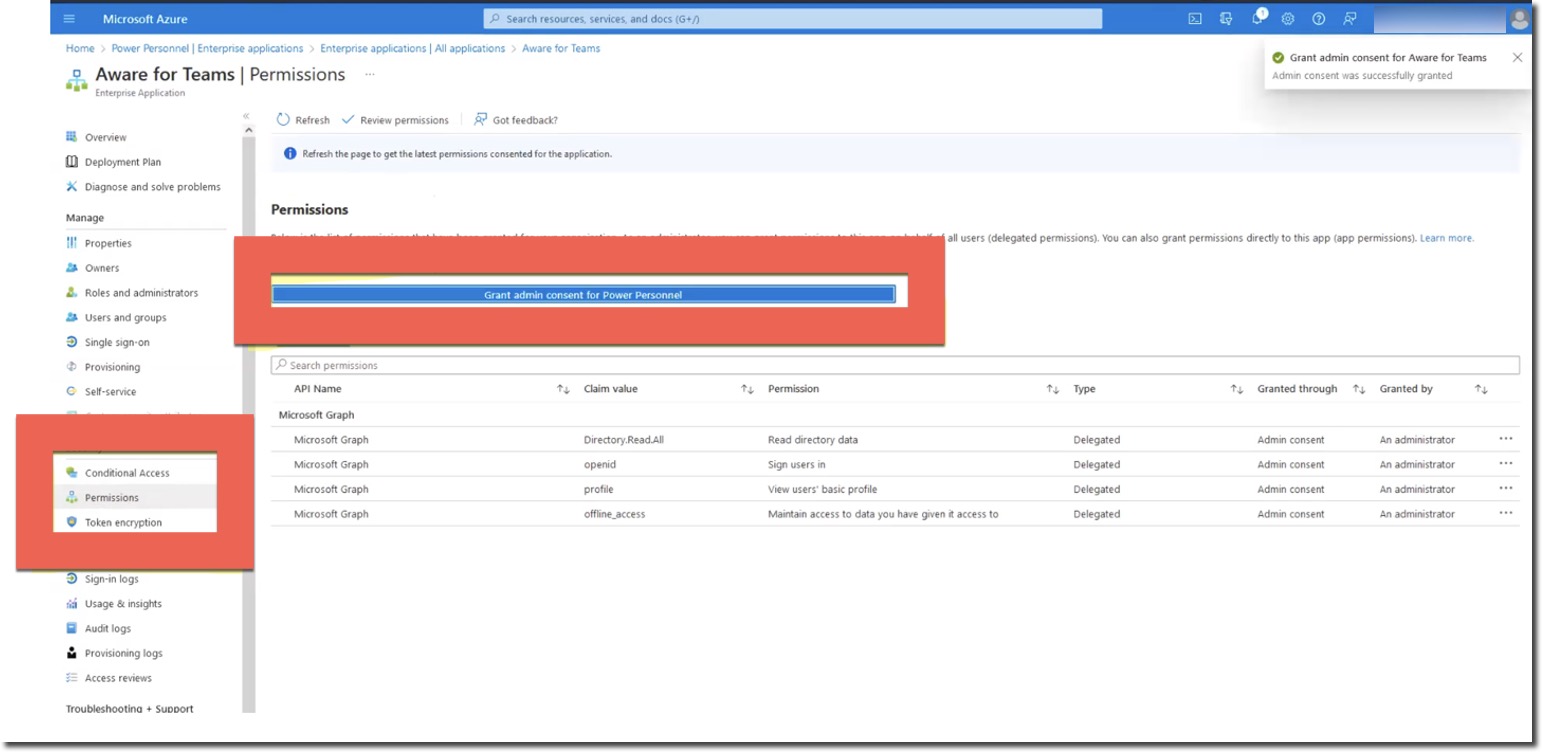Click the Microsoft Graph group header
The height and width of the screenshot is (752, 1542).
tap(317, 415)
